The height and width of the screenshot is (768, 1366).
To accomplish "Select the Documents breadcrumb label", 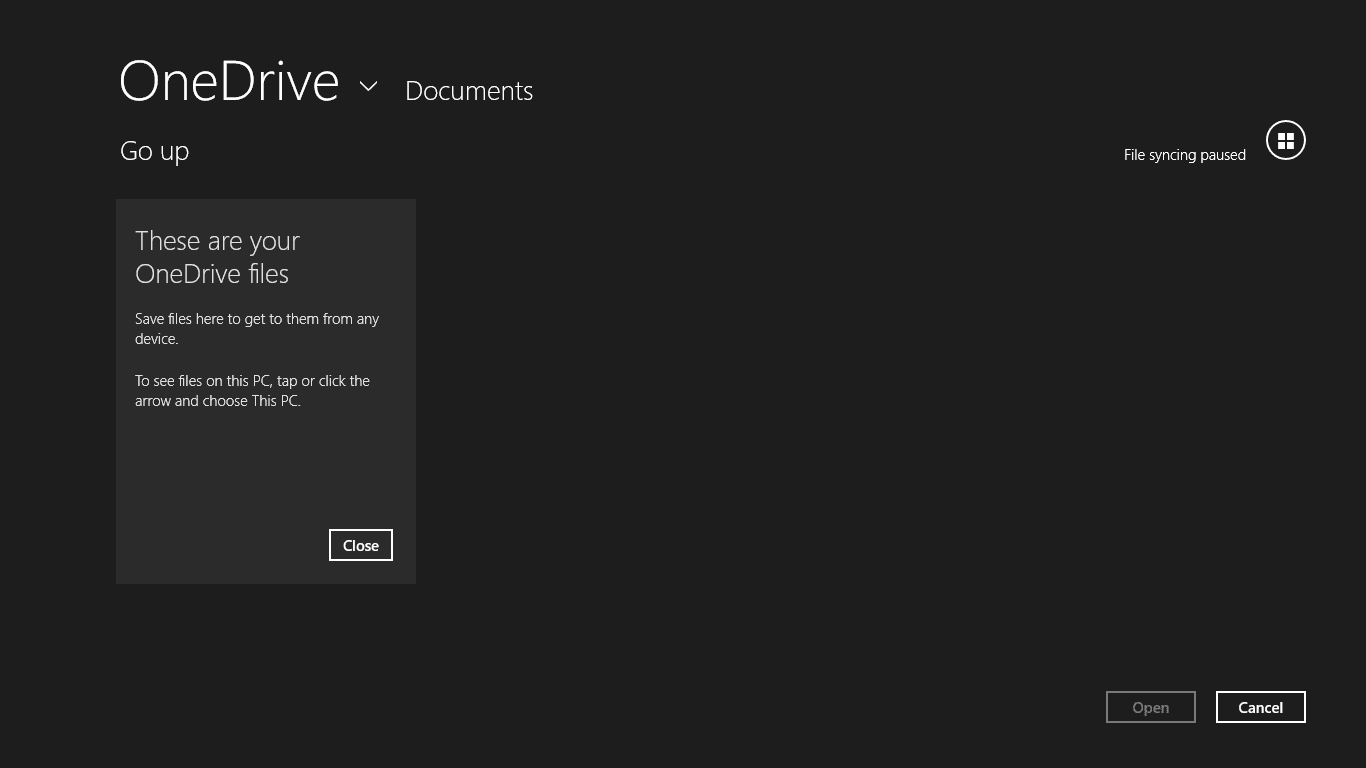I will (x=469, y=90).
